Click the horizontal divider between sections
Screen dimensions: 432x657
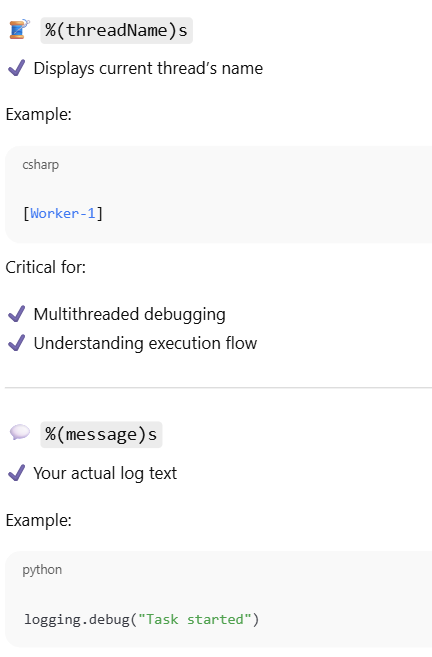tap(218, 388)
